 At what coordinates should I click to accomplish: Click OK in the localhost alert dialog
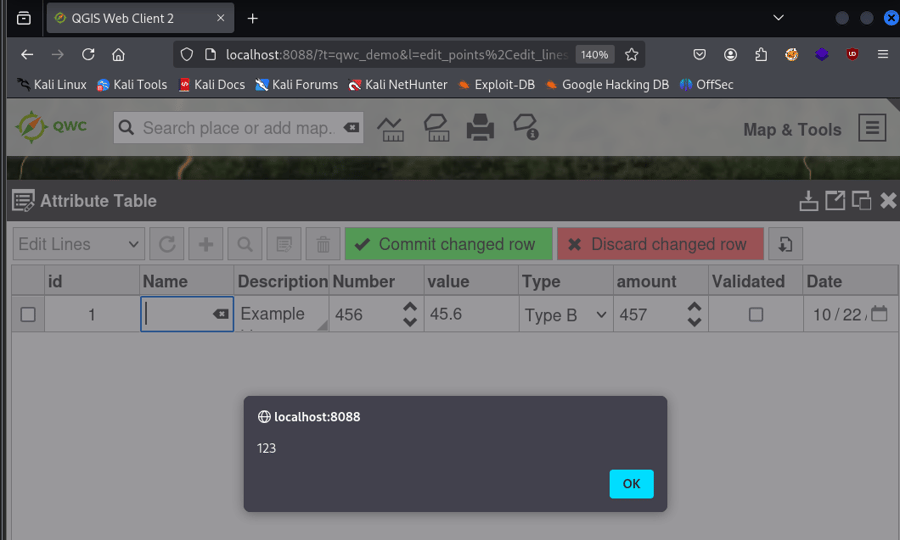coord(631,484)
